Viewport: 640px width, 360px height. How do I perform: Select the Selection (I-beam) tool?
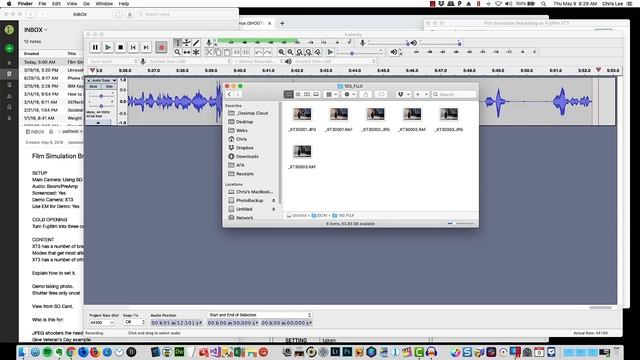[177, 43]
